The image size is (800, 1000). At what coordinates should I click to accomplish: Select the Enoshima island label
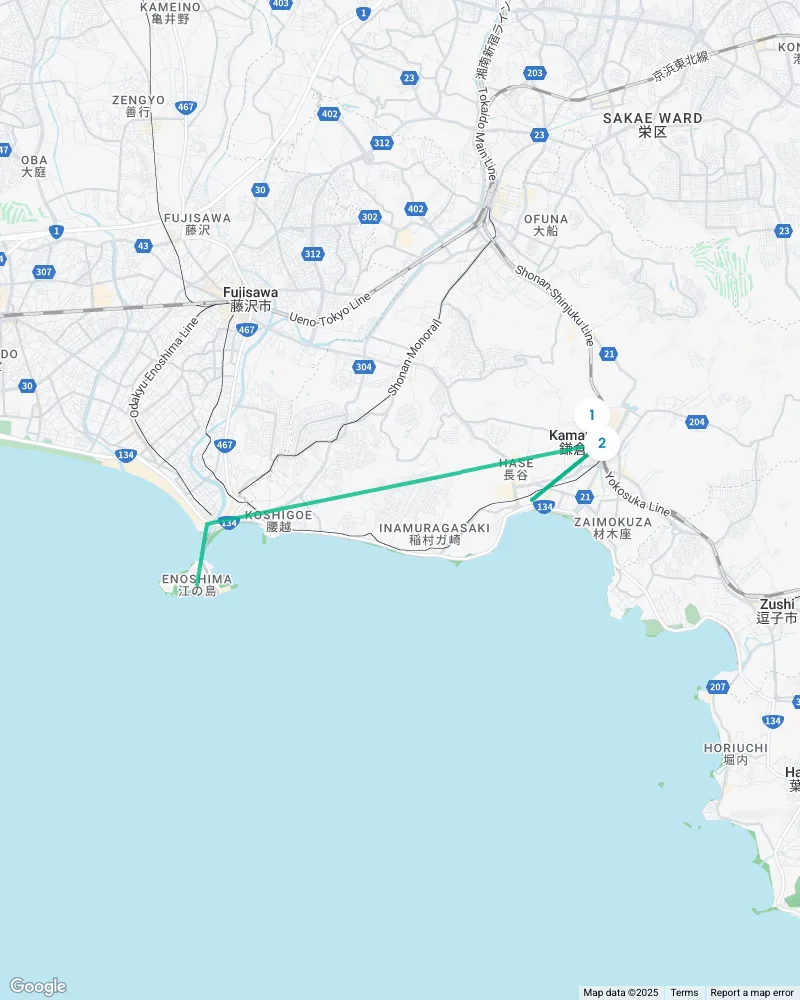196,585
